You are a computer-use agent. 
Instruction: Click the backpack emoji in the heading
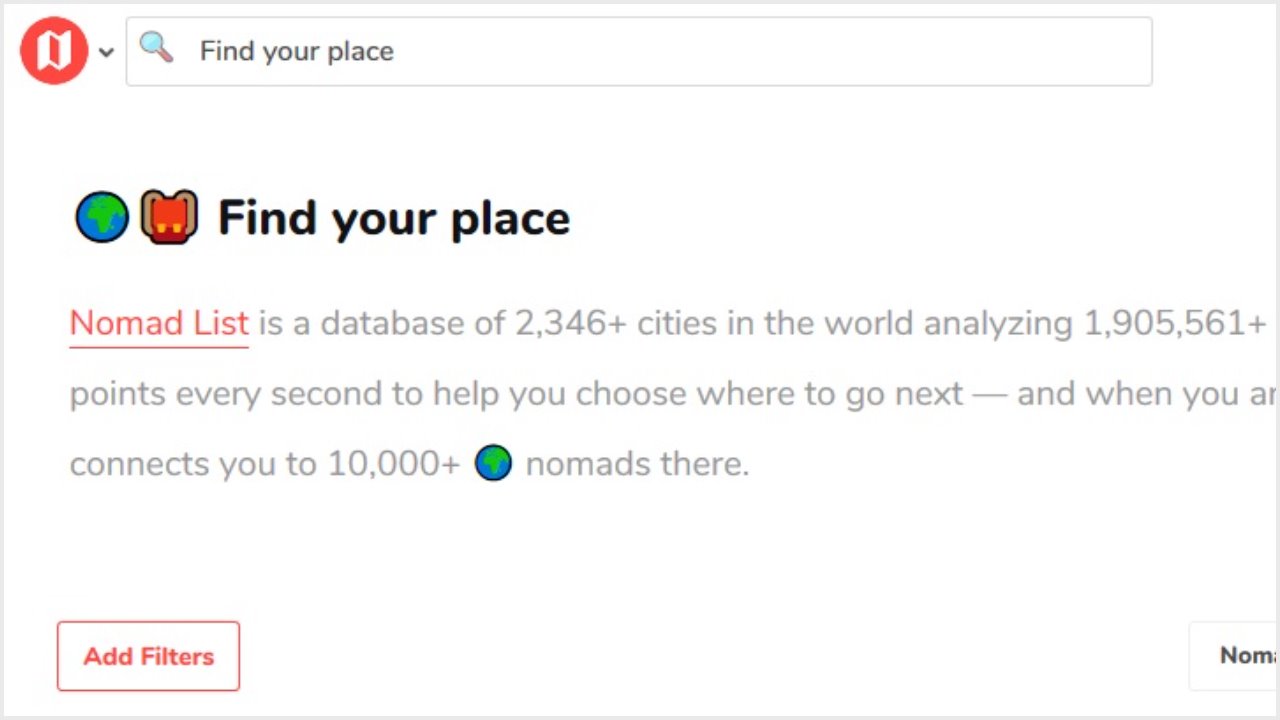click(x=169, y=217)
